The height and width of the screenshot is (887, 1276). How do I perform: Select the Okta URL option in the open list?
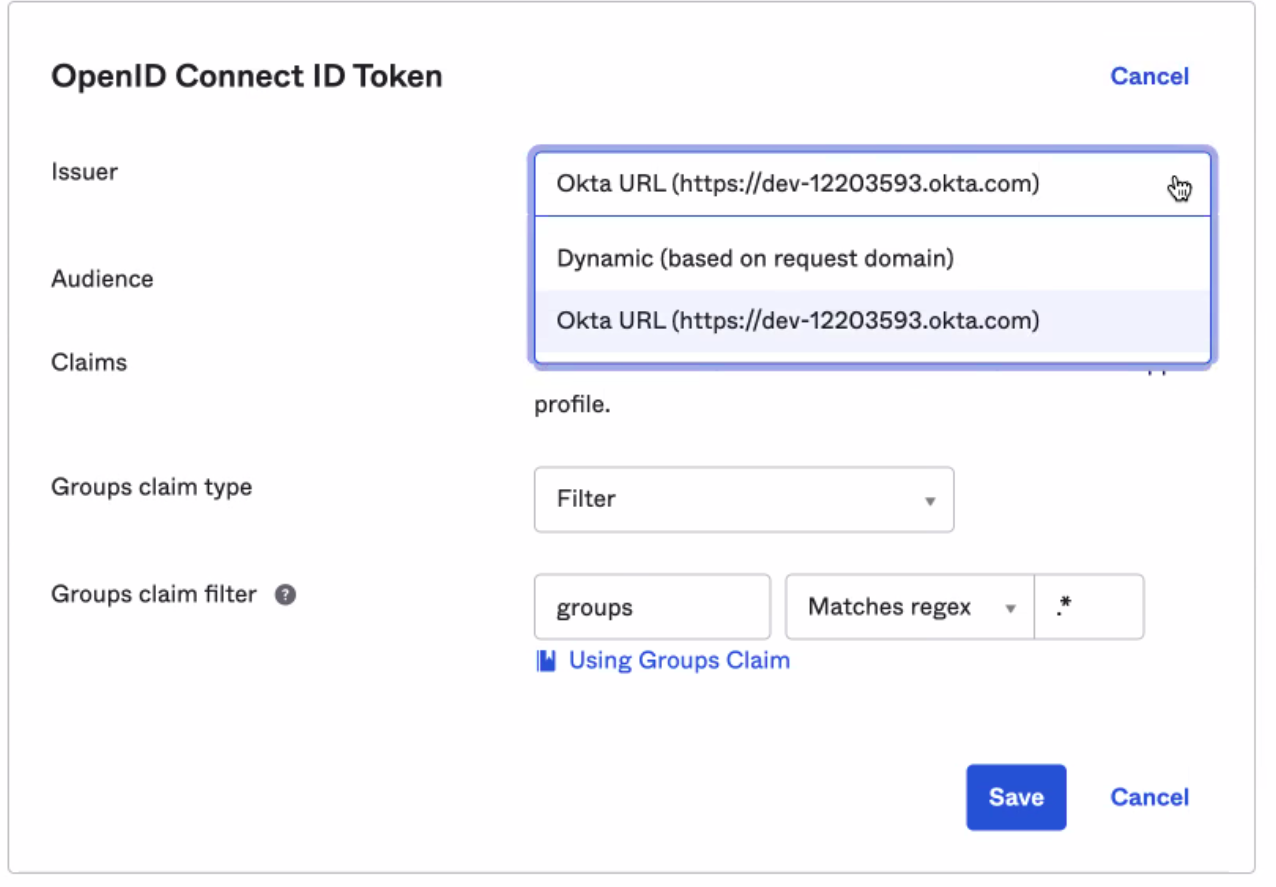[x=798, y=321]
